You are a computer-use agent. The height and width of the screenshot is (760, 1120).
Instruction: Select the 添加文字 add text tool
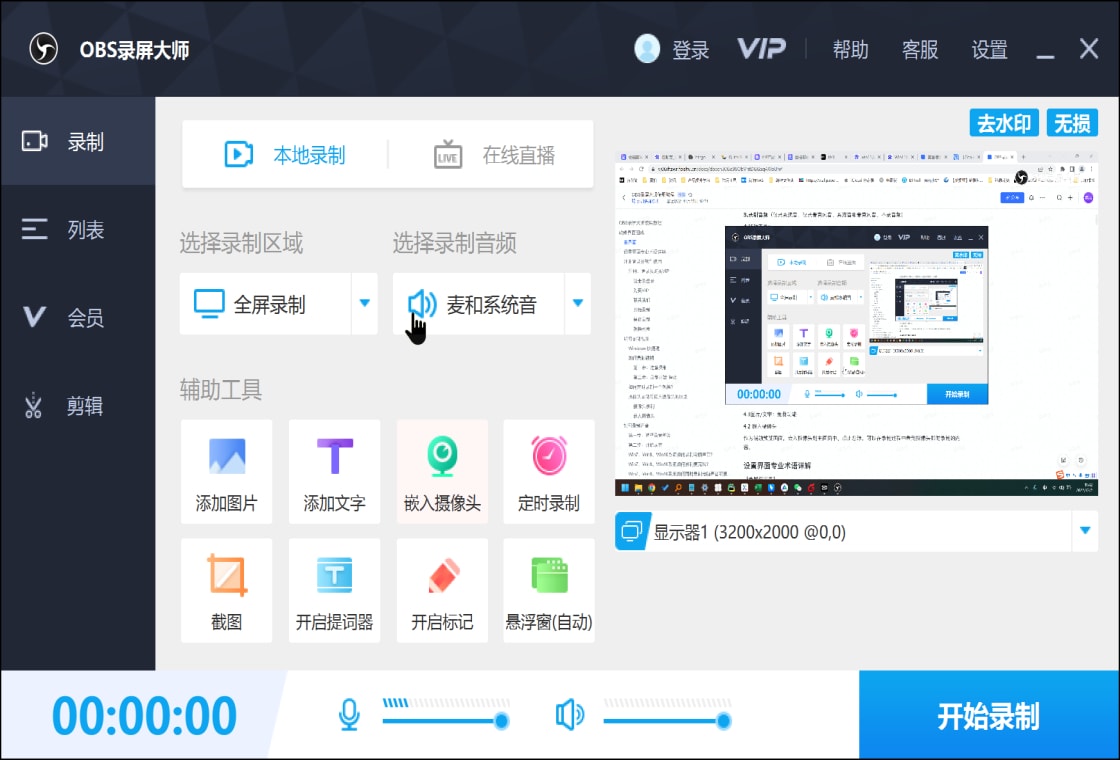[334, 471]
